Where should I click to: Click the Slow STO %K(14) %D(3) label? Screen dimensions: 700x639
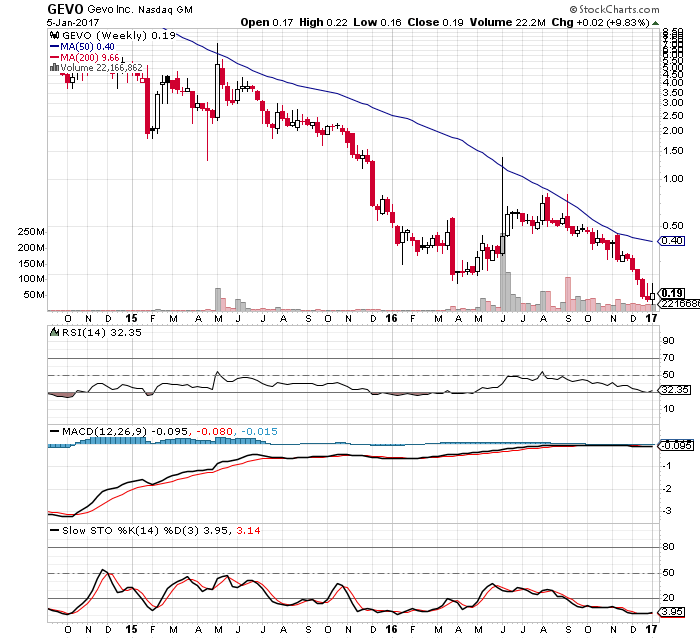pyautogui.click(x=130, y=530)
